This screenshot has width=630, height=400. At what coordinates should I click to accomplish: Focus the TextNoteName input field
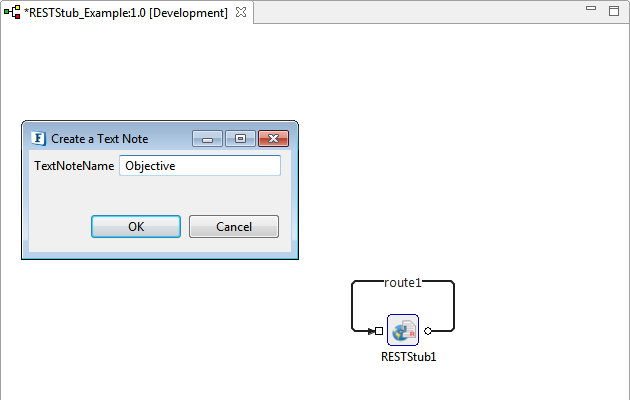click(200, 165)
